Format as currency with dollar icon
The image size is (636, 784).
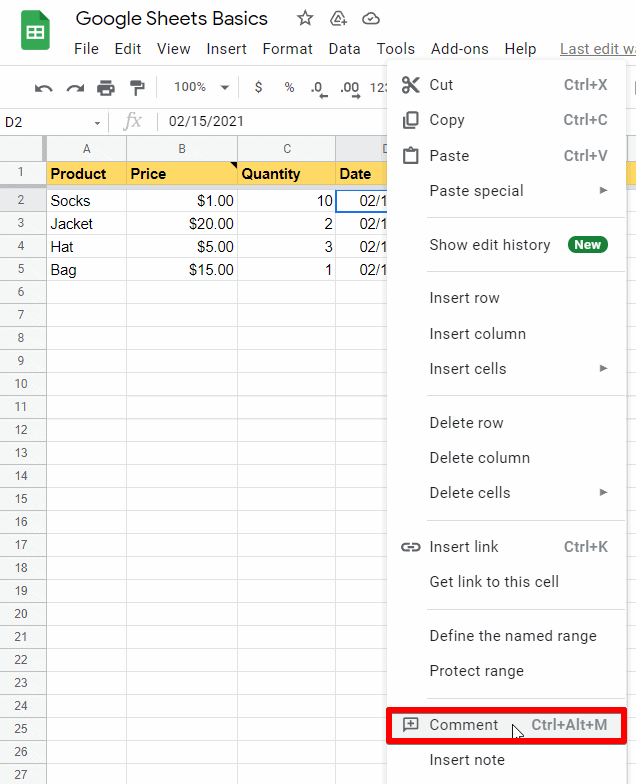coord(258,87)
